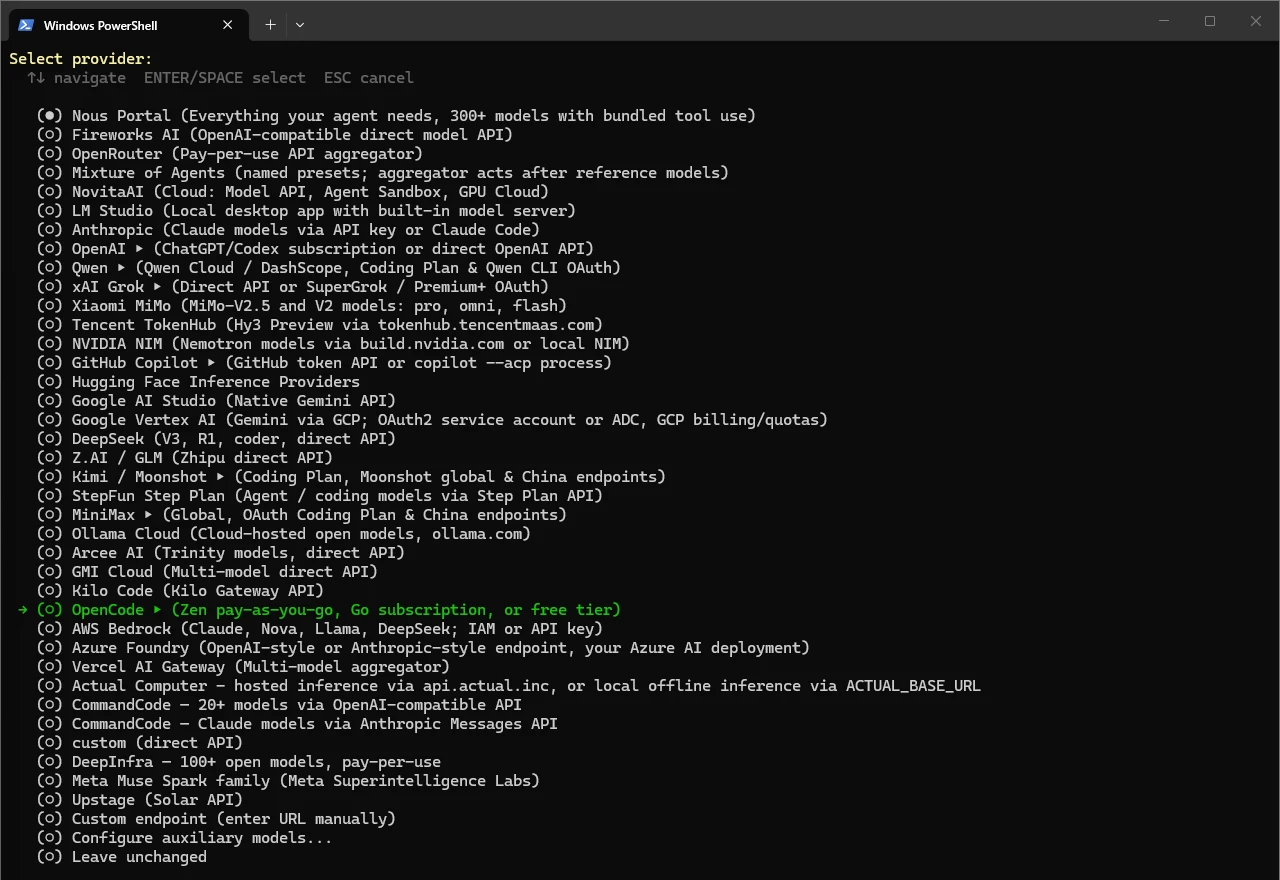Viewport: 1280px width, 880px height.
Task: Select the LM Studio radio option
Action: pos(50,211)
